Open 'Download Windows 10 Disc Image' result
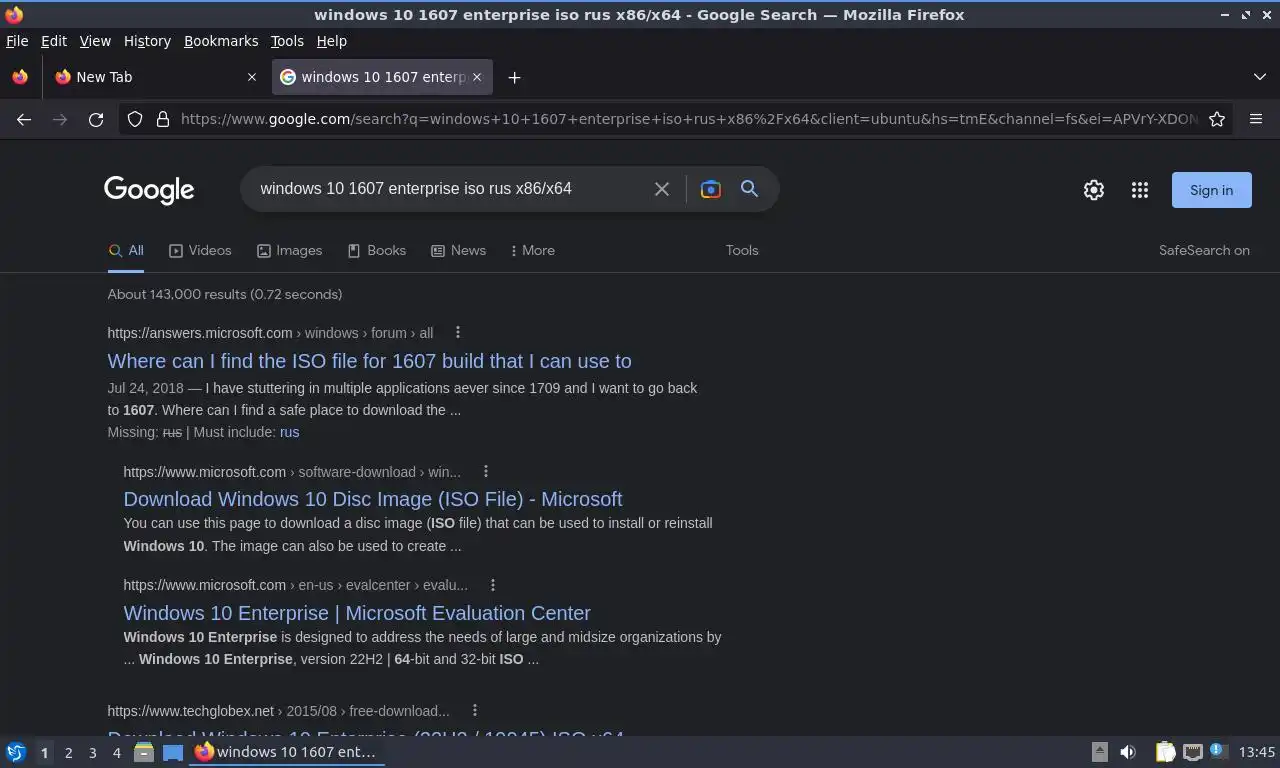Viewport: 1280px width, 768px height. (x=373, y=499)
